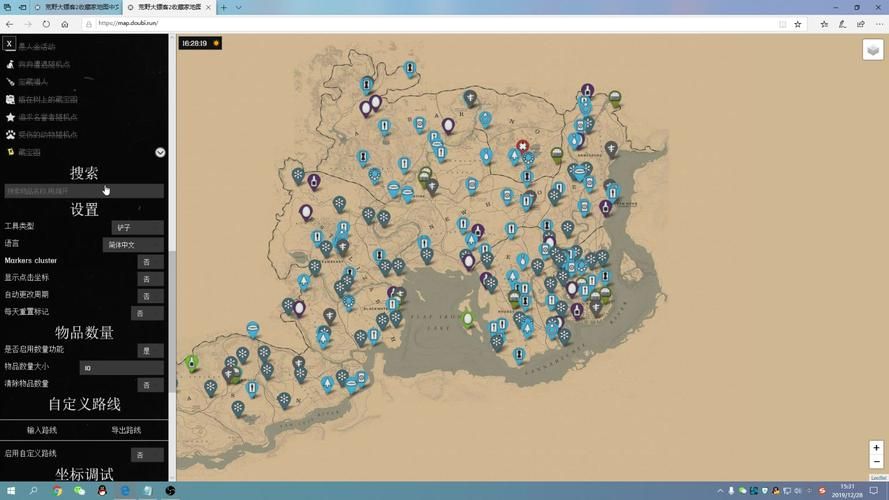Close the sidebar menu with the X button

pyautogui.click(x=9, y=44)
